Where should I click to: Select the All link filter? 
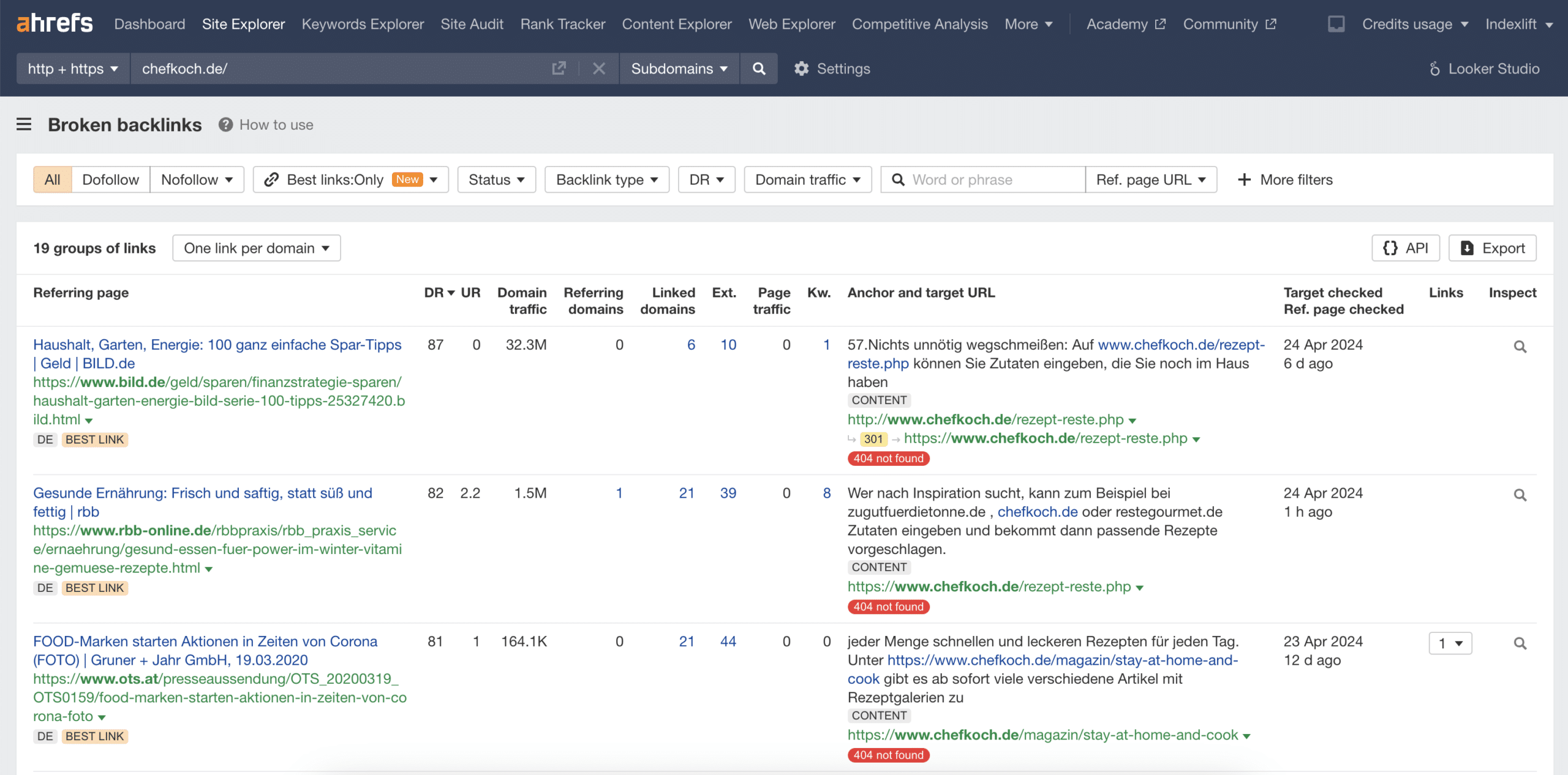(53, 179)
